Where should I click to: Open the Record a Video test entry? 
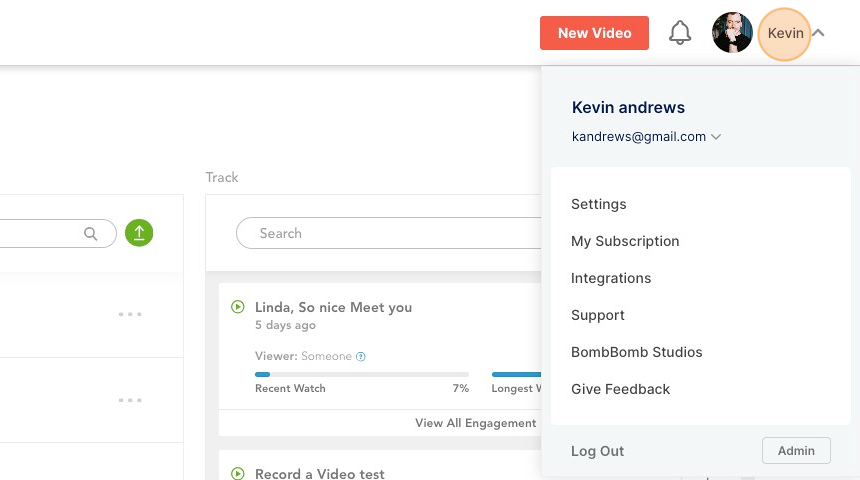[320, 473]
